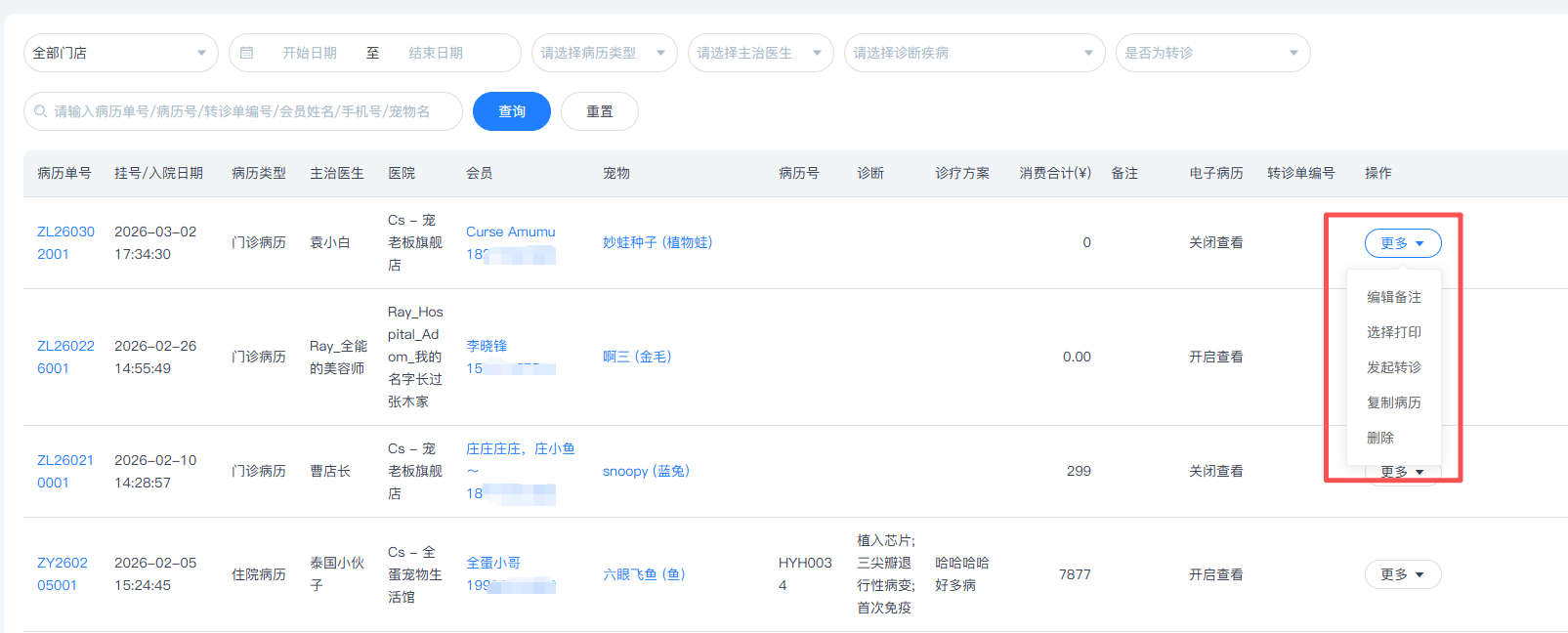Click the 查询 search button
1568x633 pixels.
coord(511,111)
